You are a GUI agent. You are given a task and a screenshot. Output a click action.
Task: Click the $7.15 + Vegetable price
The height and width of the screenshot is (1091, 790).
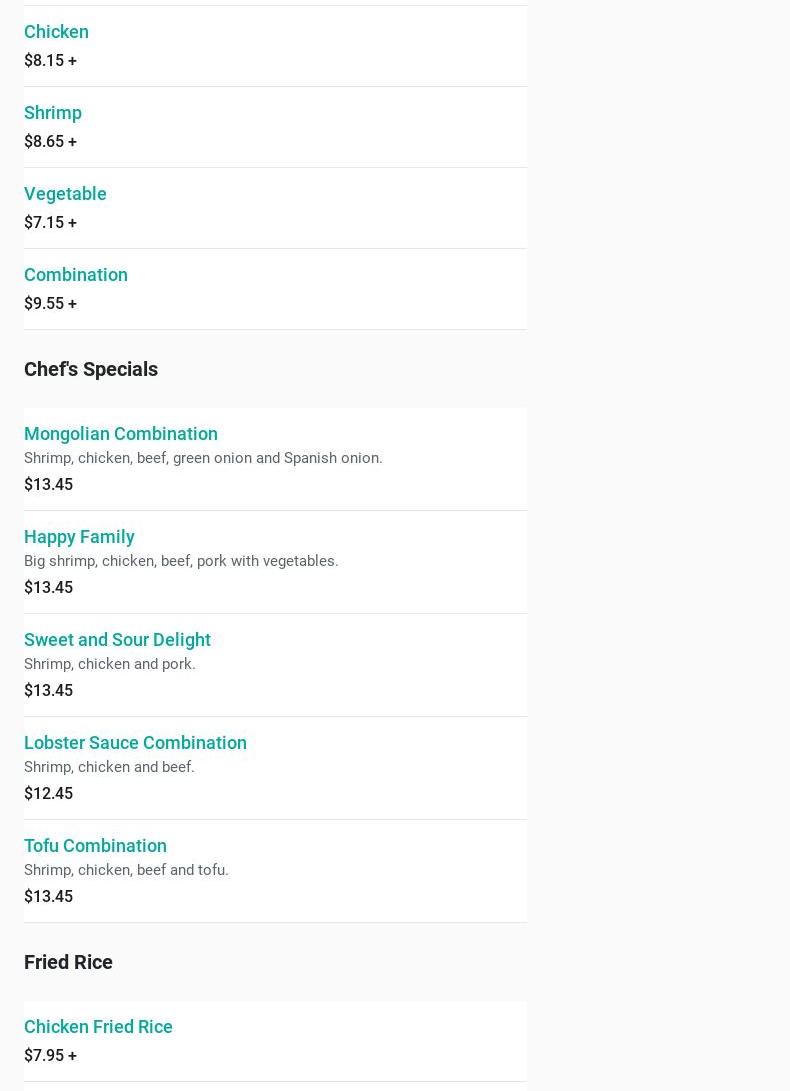pos(50,223)
